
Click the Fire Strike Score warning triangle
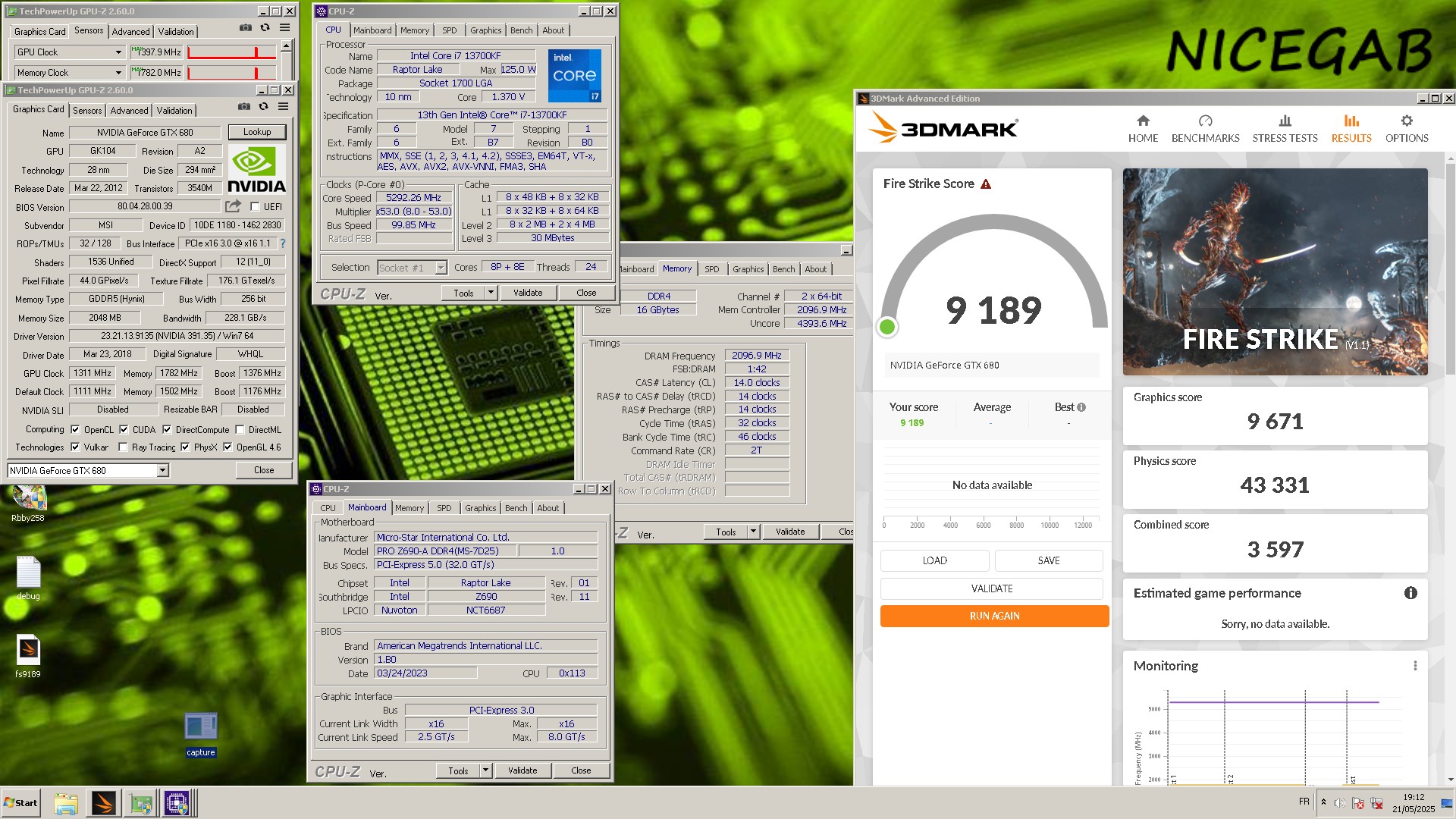tap(986, 184)
